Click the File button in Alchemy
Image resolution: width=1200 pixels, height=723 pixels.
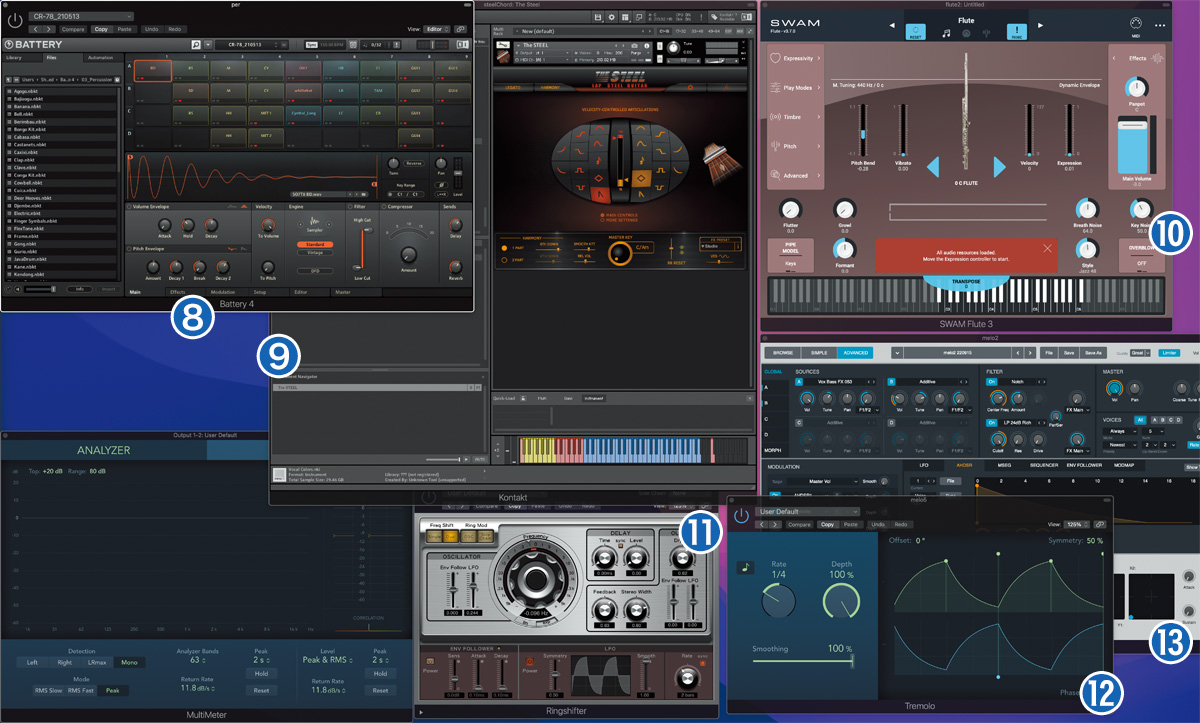pos(1048,353)
